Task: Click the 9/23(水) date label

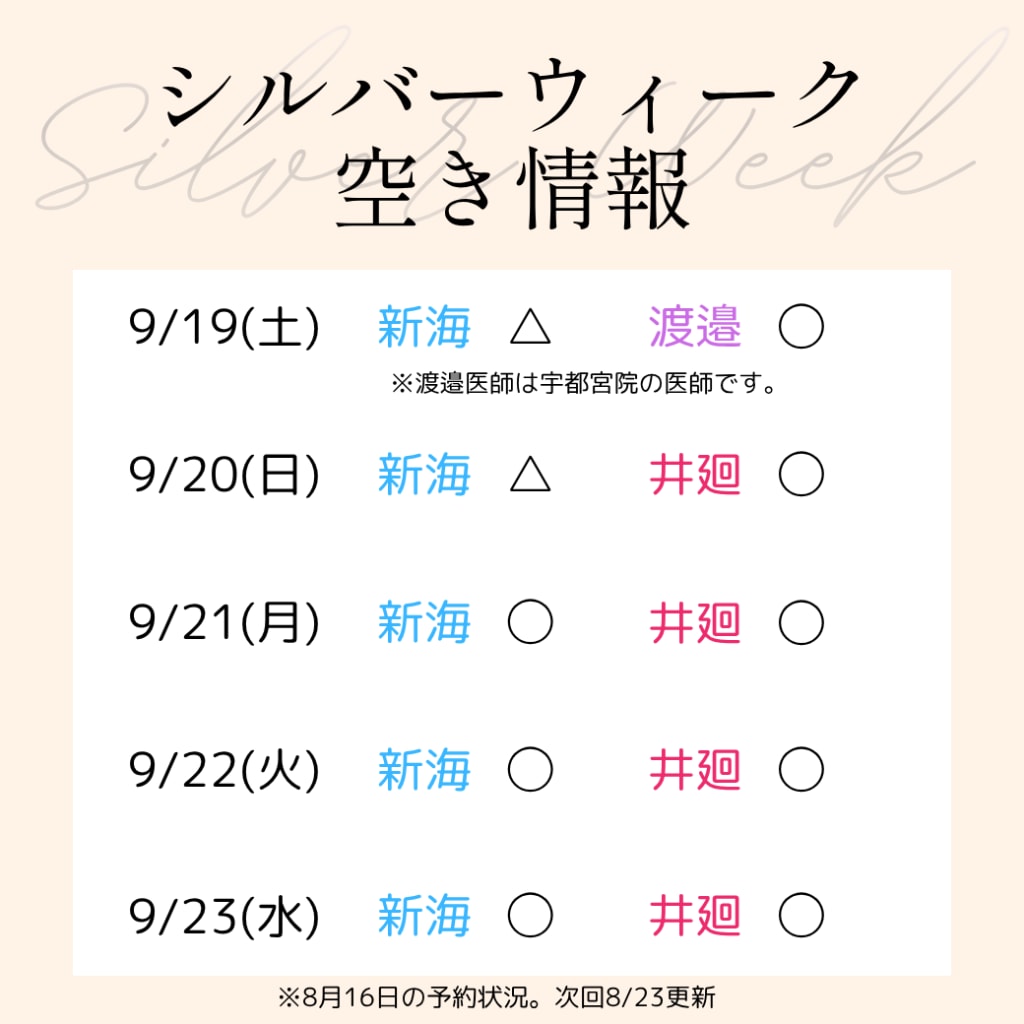Action: [x=224, y=916]
